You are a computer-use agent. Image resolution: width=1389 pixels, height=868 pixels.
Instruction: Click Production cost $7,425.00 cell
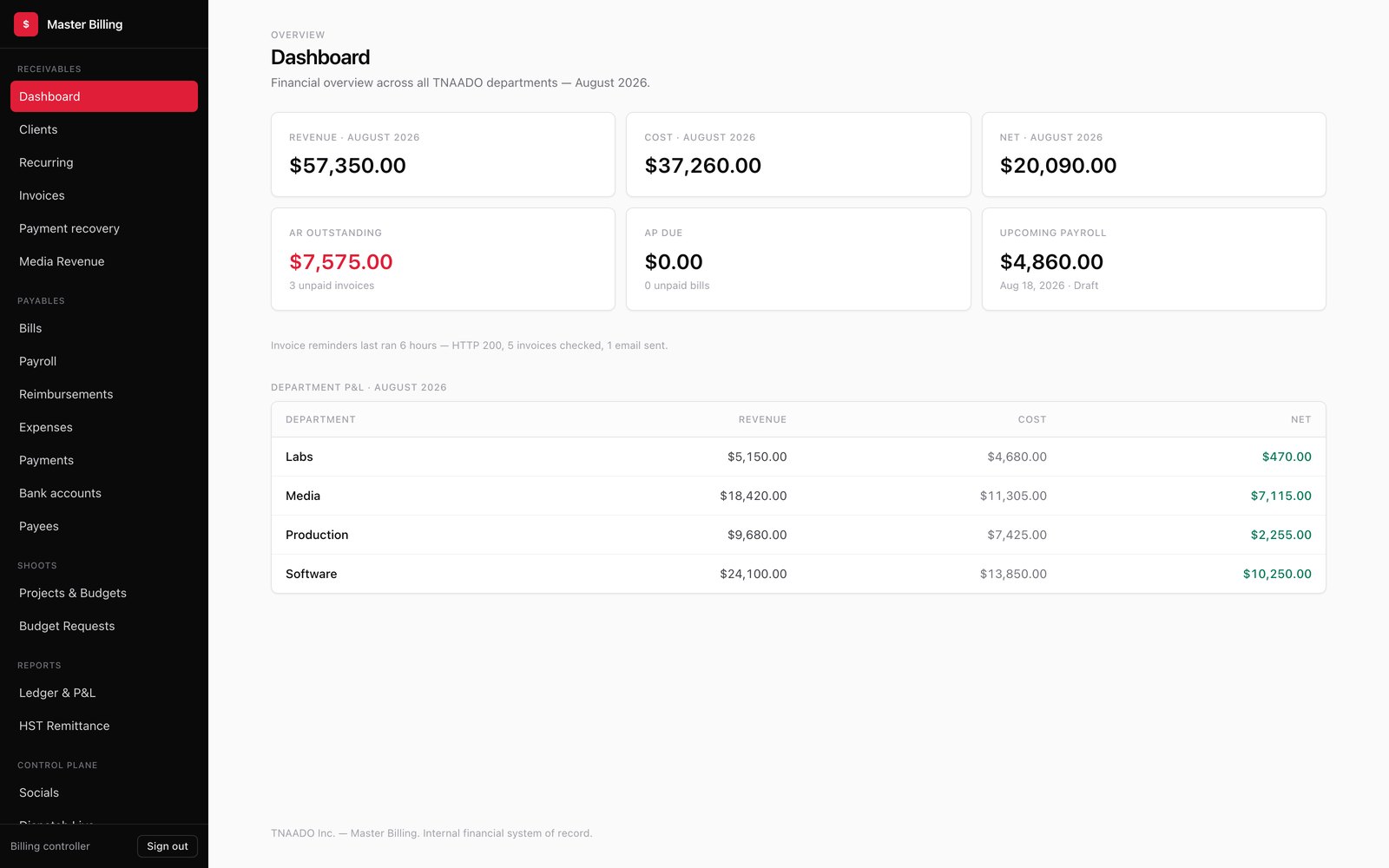[x=1017, y=535]
